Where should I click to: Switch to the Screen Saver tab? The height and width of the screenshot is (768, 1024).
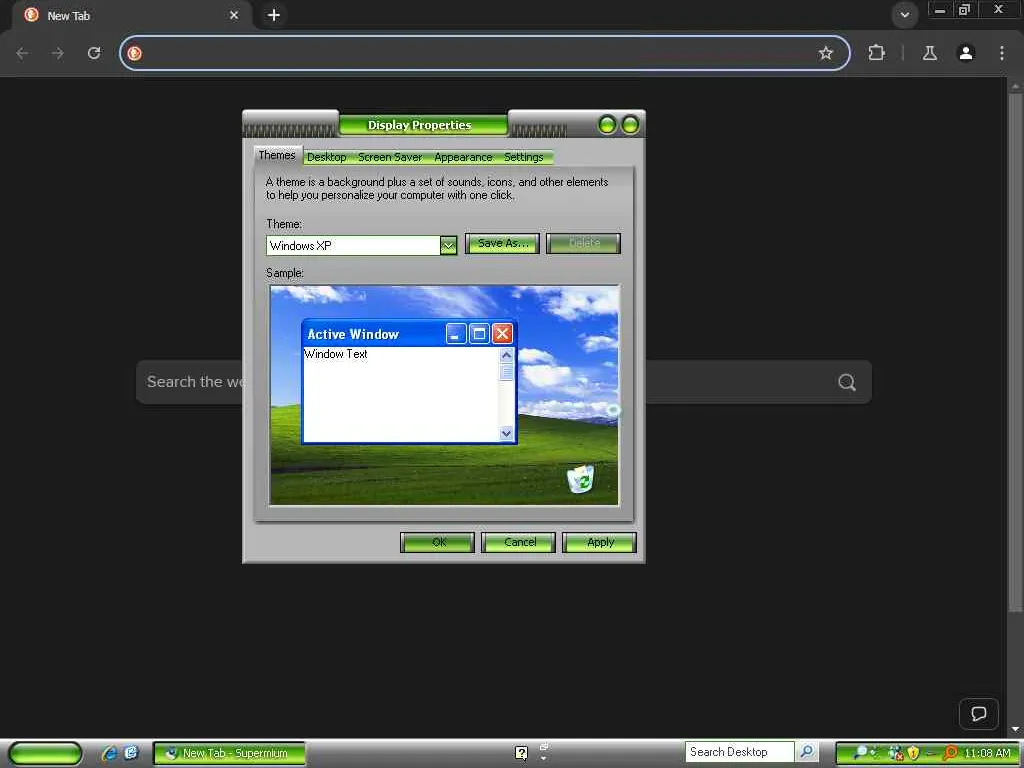point(390,157)
